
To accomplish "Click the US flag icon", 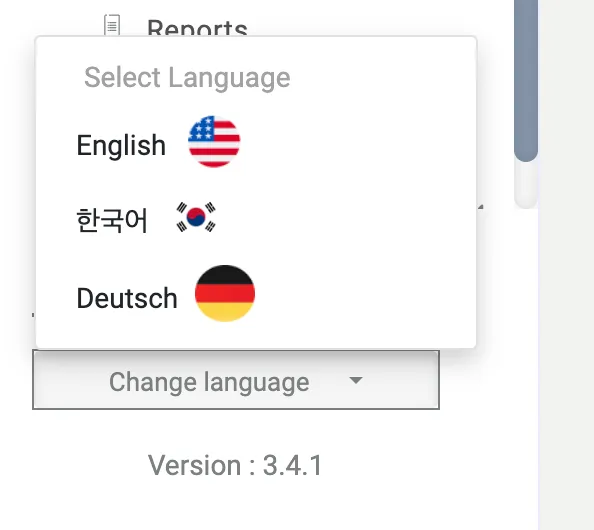I will 214,142.
